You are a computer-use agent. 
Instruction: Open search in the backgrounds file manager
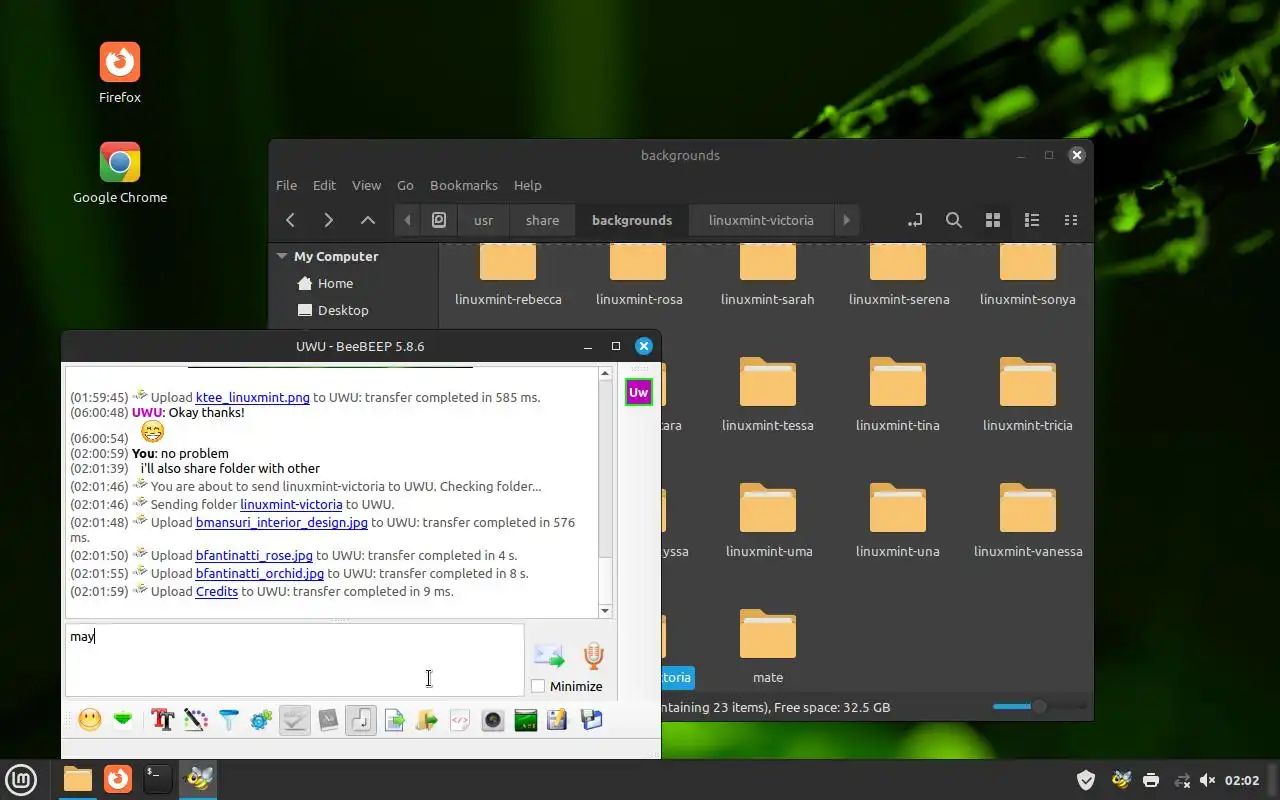(x=954, y=220)
